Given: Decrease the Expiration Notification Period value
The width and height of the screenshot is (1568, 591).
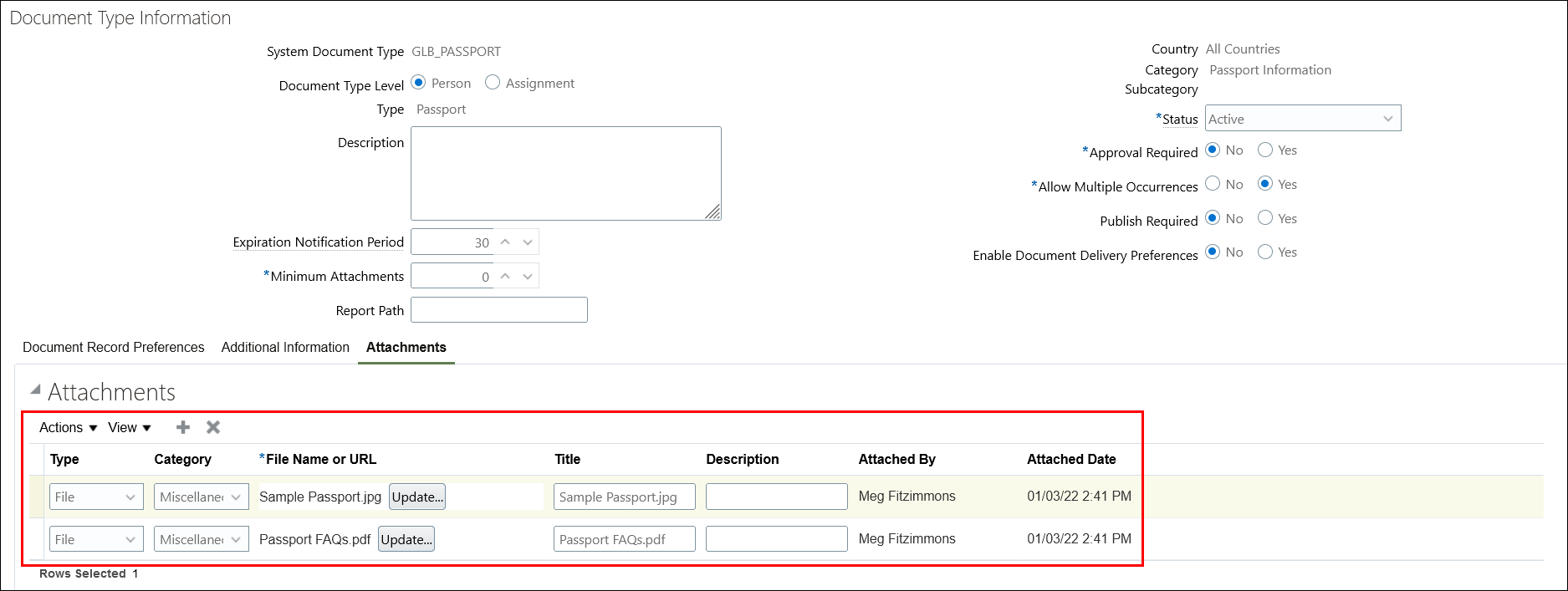Looking at the screenshot, I should point(528,242).
